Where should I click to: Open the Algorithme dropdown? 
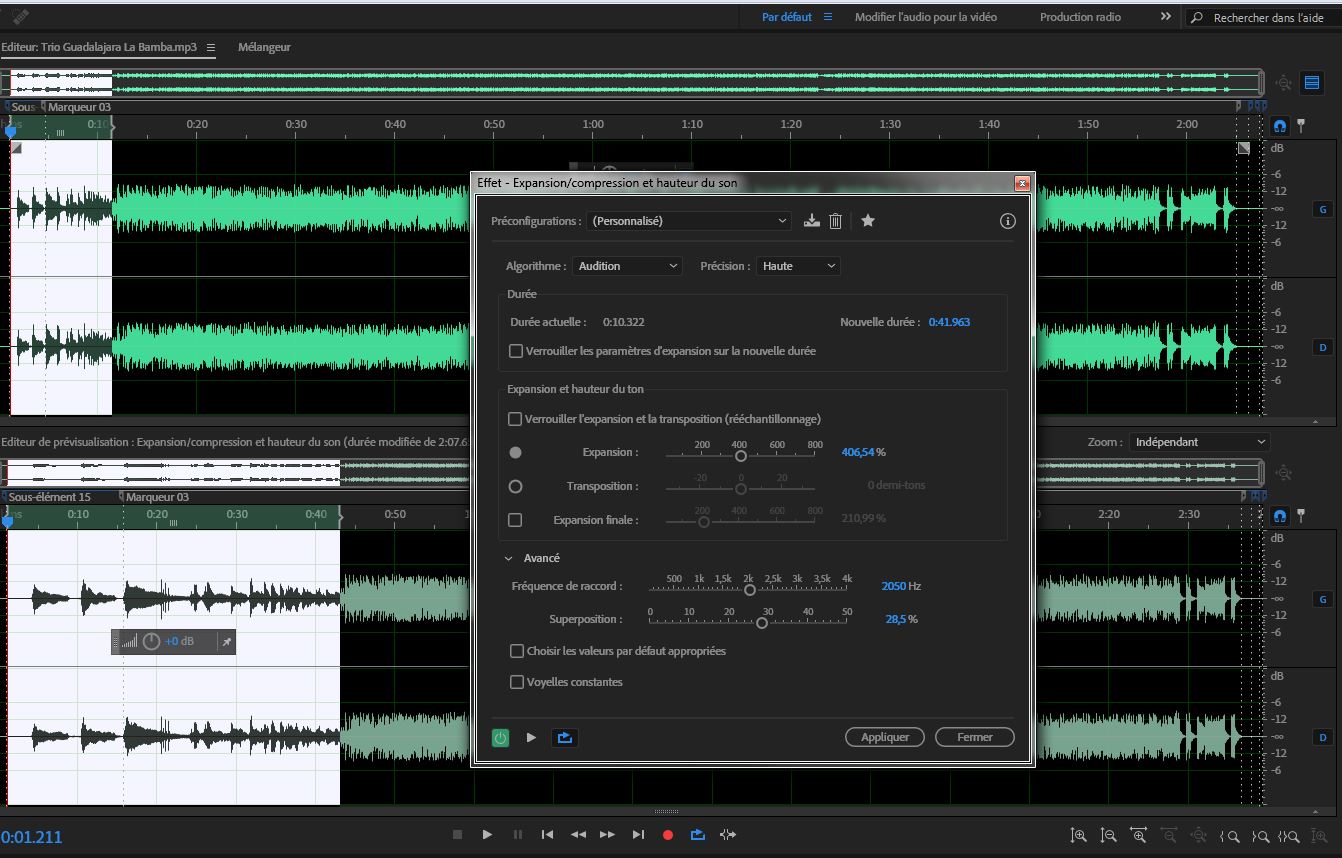pos(627,266)
